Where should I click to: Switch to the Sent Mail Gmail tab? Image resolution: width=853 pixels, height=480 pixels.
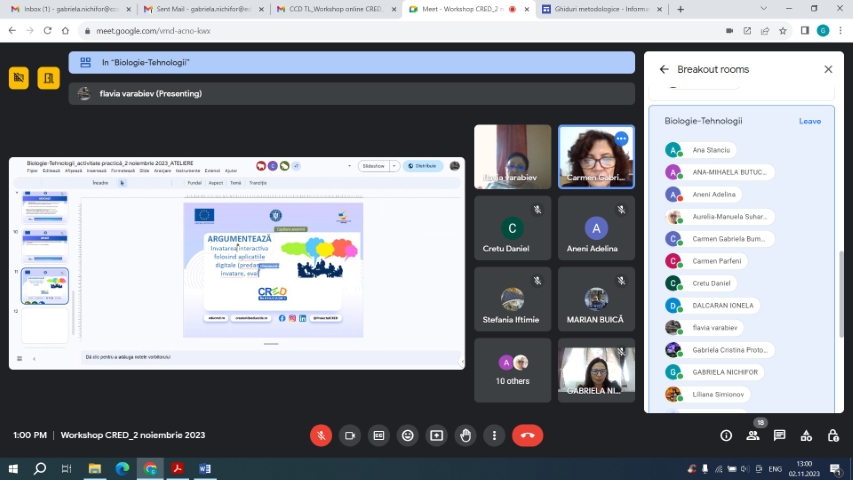click(x=205, y=9)
